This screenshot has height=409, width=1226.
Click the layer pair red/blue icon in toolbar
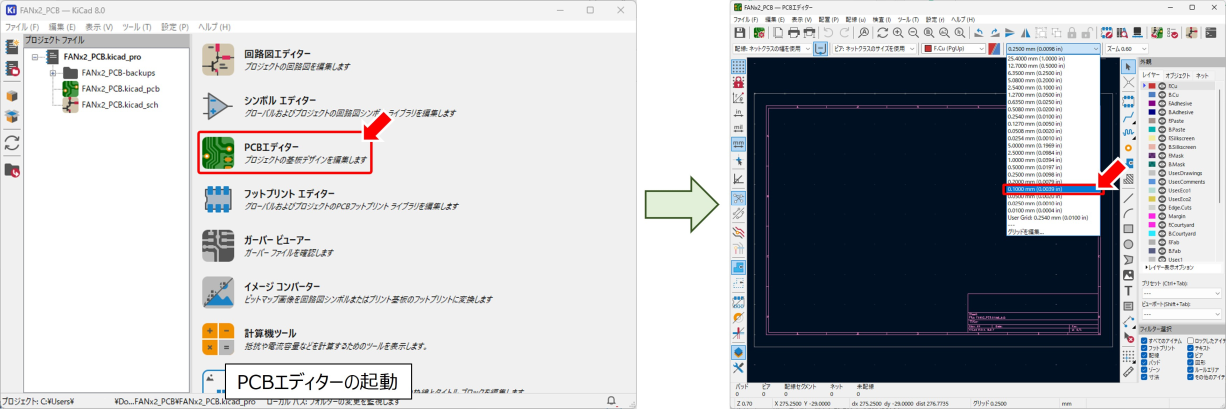[x=995, y=48]
